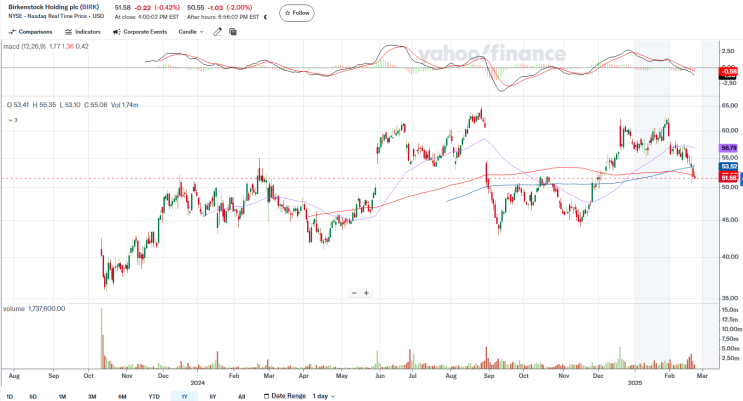
Task: Click the volume 1,737,600.00 label
Action: [x=34, y=309]
